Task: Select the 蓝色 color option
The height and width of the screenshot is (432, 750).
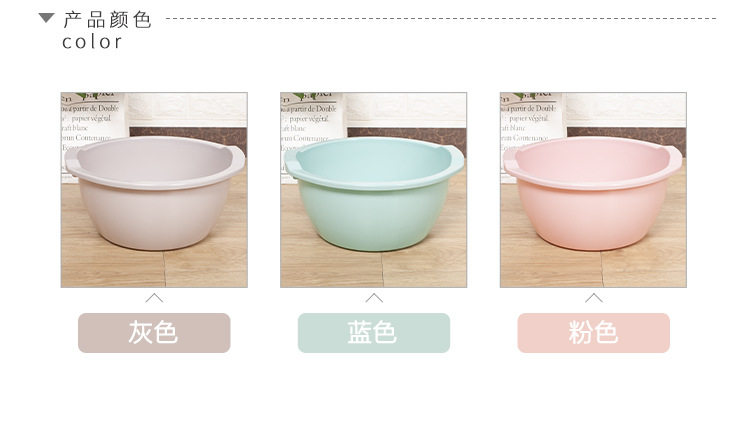Action: coord(374,333)
